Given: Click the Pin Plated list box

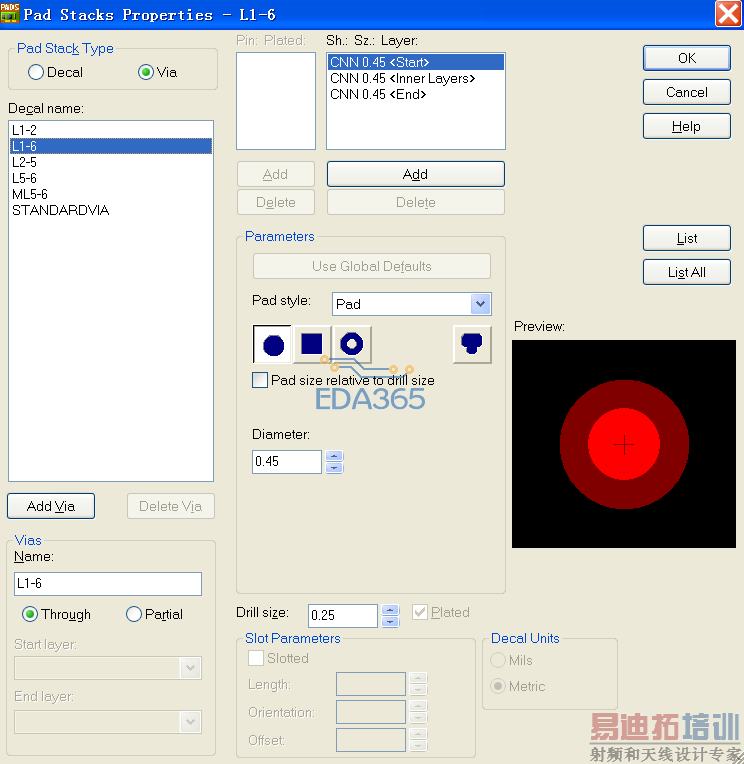Looking at the screenshot, I should point(276,101).
